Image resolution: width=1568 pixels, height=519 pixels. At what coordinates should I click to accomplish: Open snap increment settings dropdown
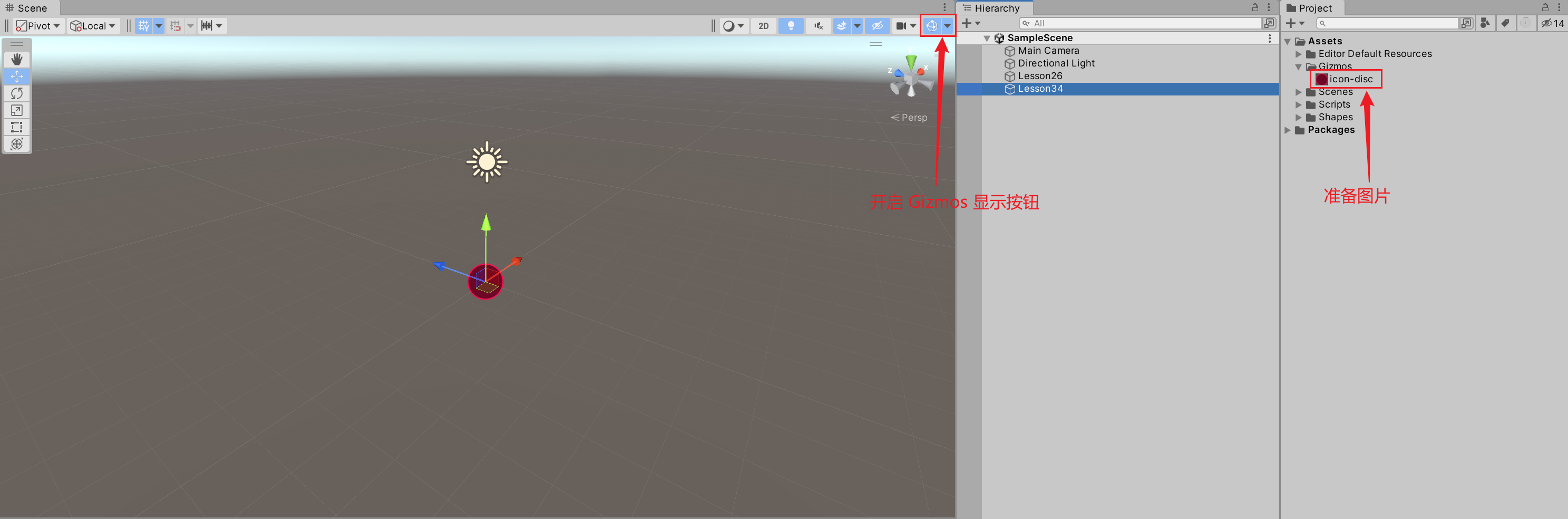[190, 26]
